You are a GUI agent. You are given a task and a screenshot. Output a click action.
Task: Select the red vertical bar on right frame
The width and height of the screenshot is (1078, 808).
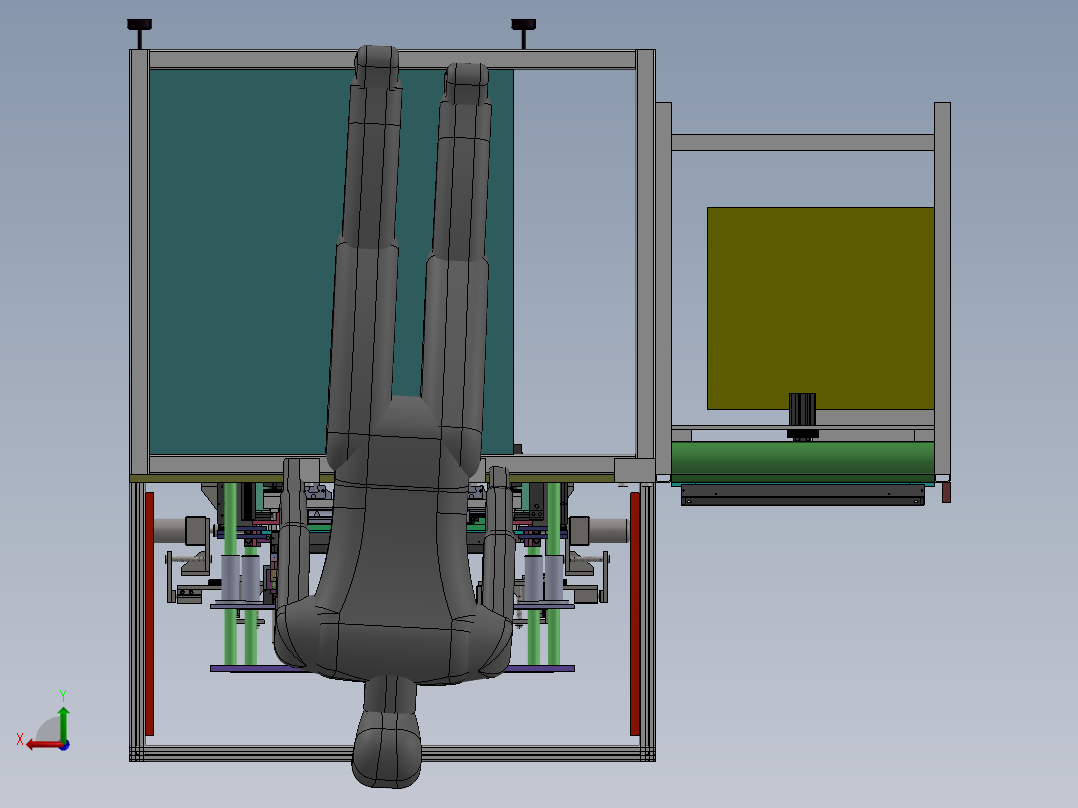pyautogui.click(x=635, y=613)
